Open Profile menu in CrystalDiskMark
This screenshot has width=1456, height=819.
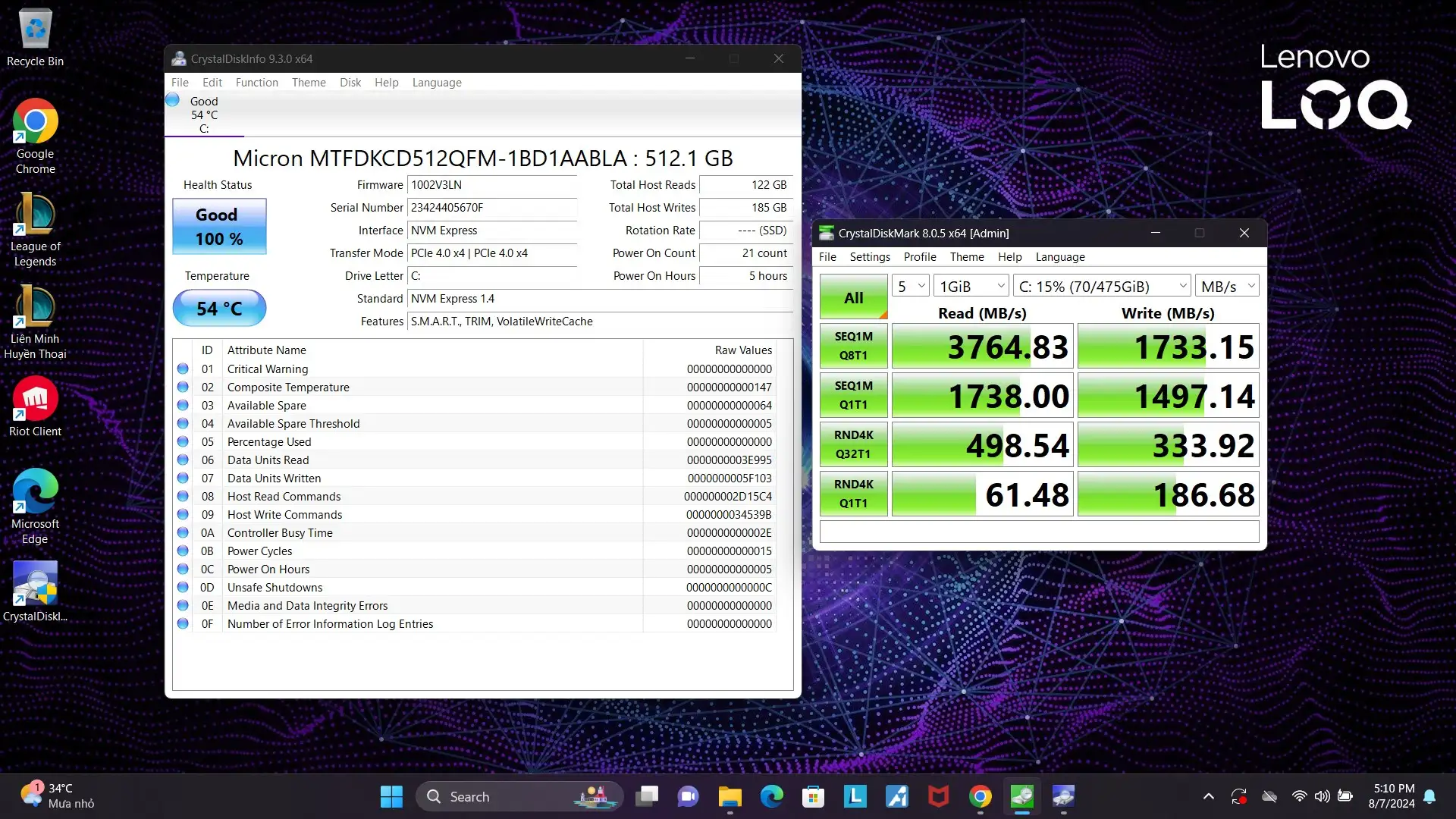(x=919, y=257)
